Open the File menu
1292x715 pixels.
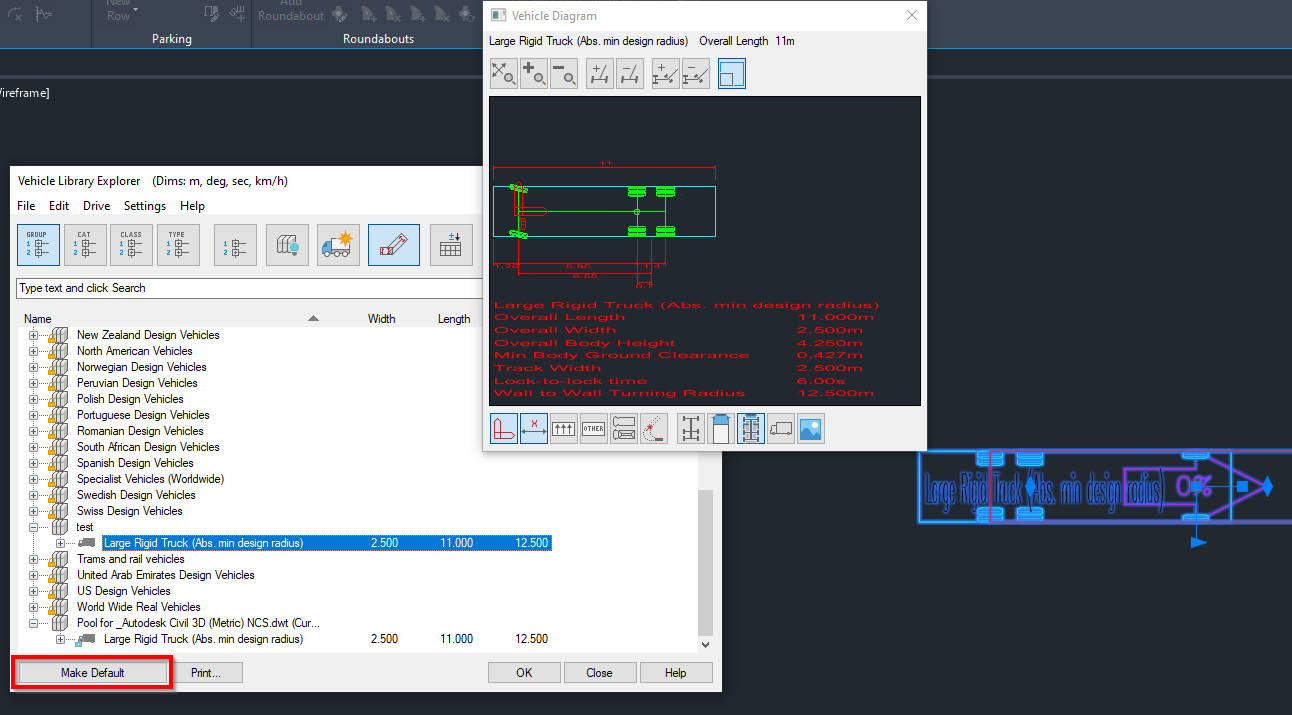(27, 206)
